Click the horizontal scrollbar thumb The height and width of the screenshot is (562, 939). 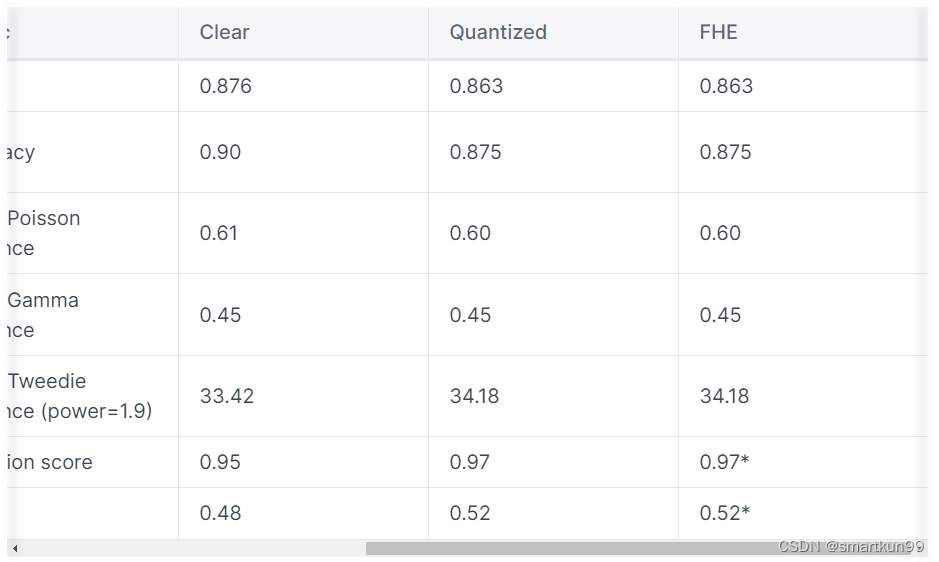click(x=638, y=548)
